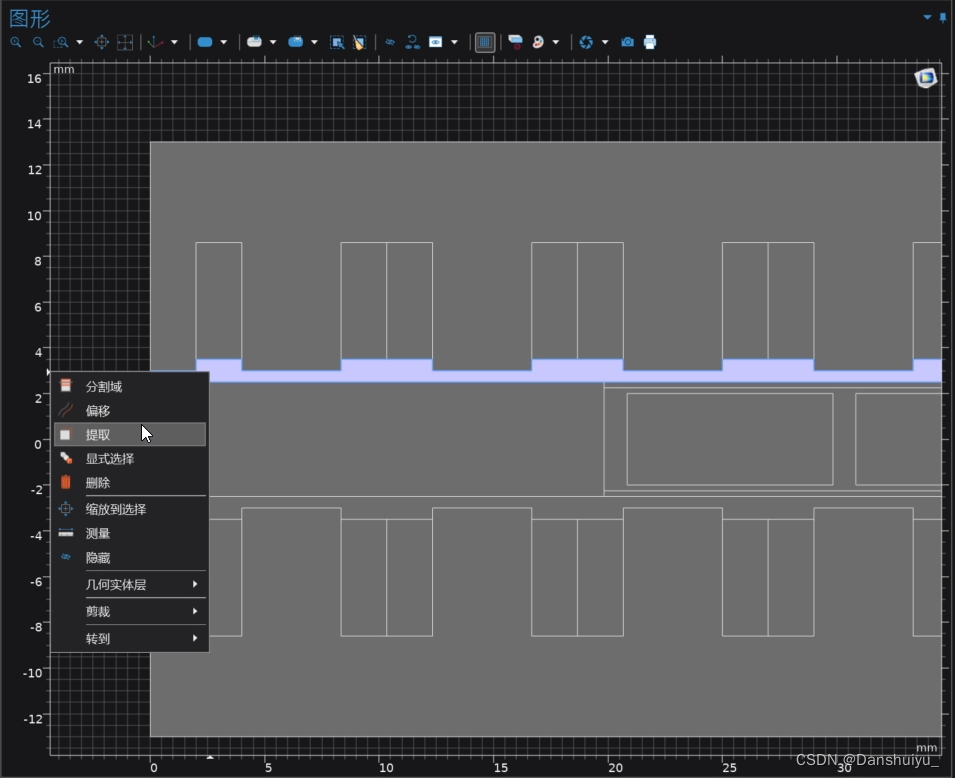Open the view hidden objects dropdown arrow
This screenshot has width=955, height=778.
click(x=454, y=42)
